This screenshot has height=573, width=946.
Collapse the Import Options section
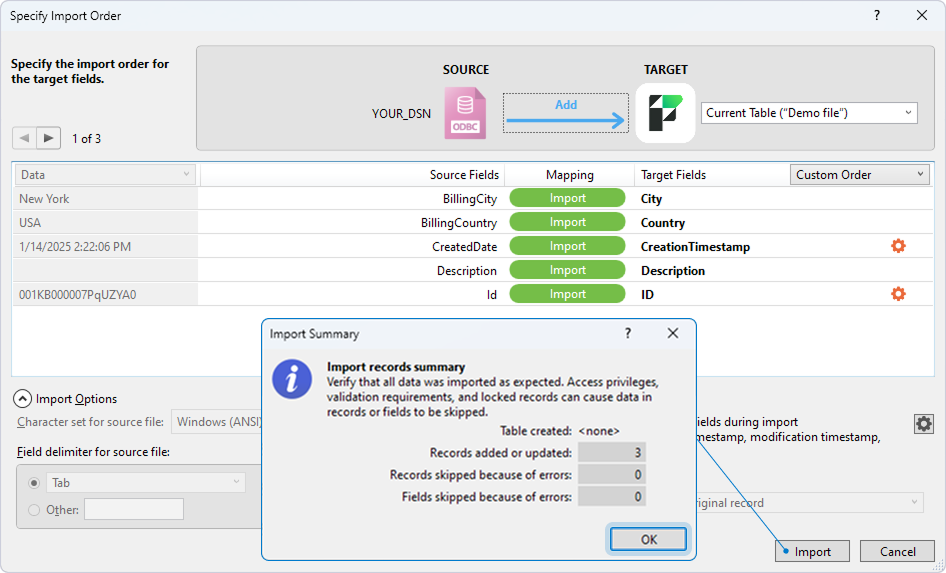(x=22, y=399)
